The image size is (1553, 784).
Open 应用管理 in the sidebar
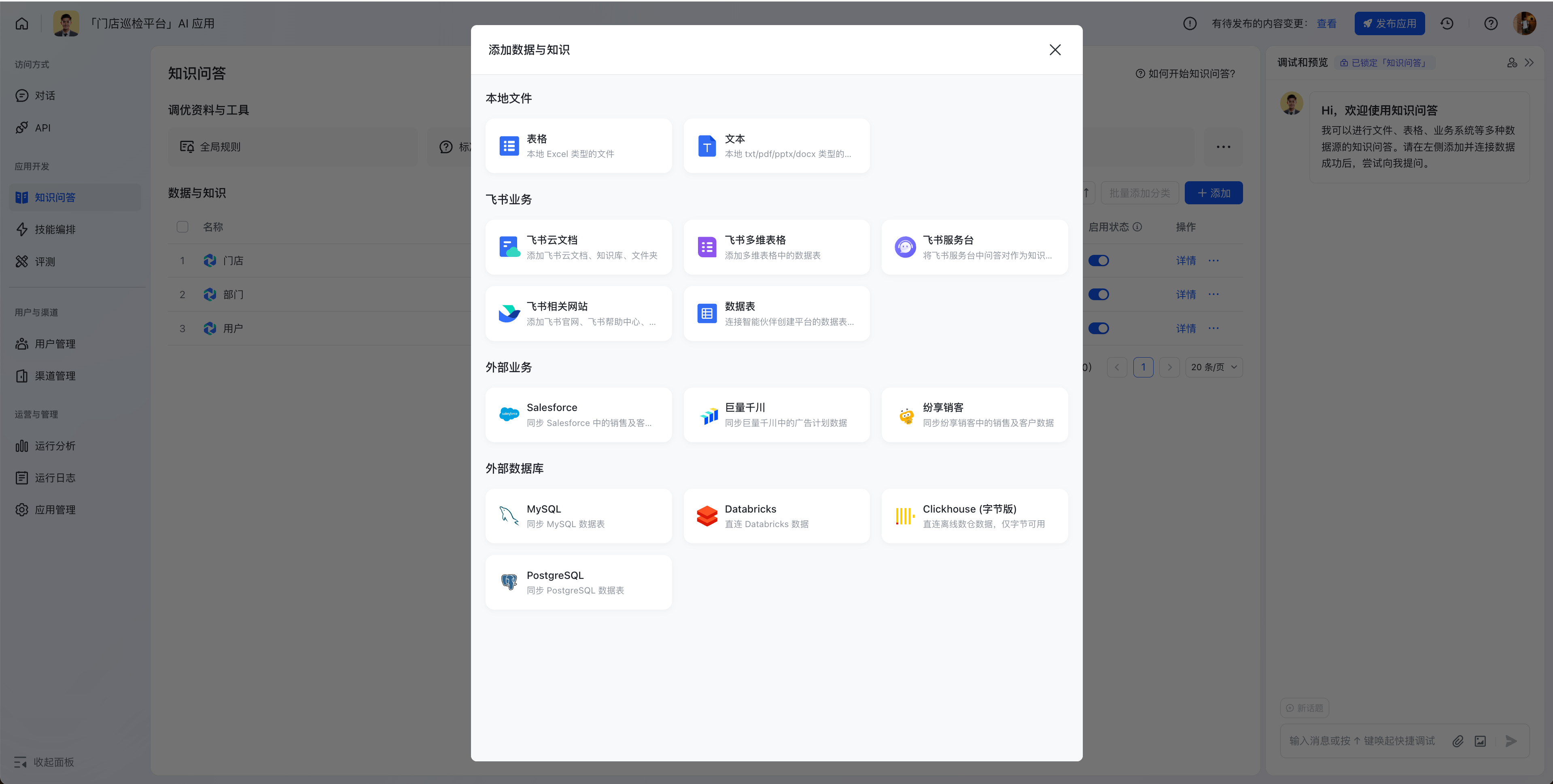(x=75, y=509)
